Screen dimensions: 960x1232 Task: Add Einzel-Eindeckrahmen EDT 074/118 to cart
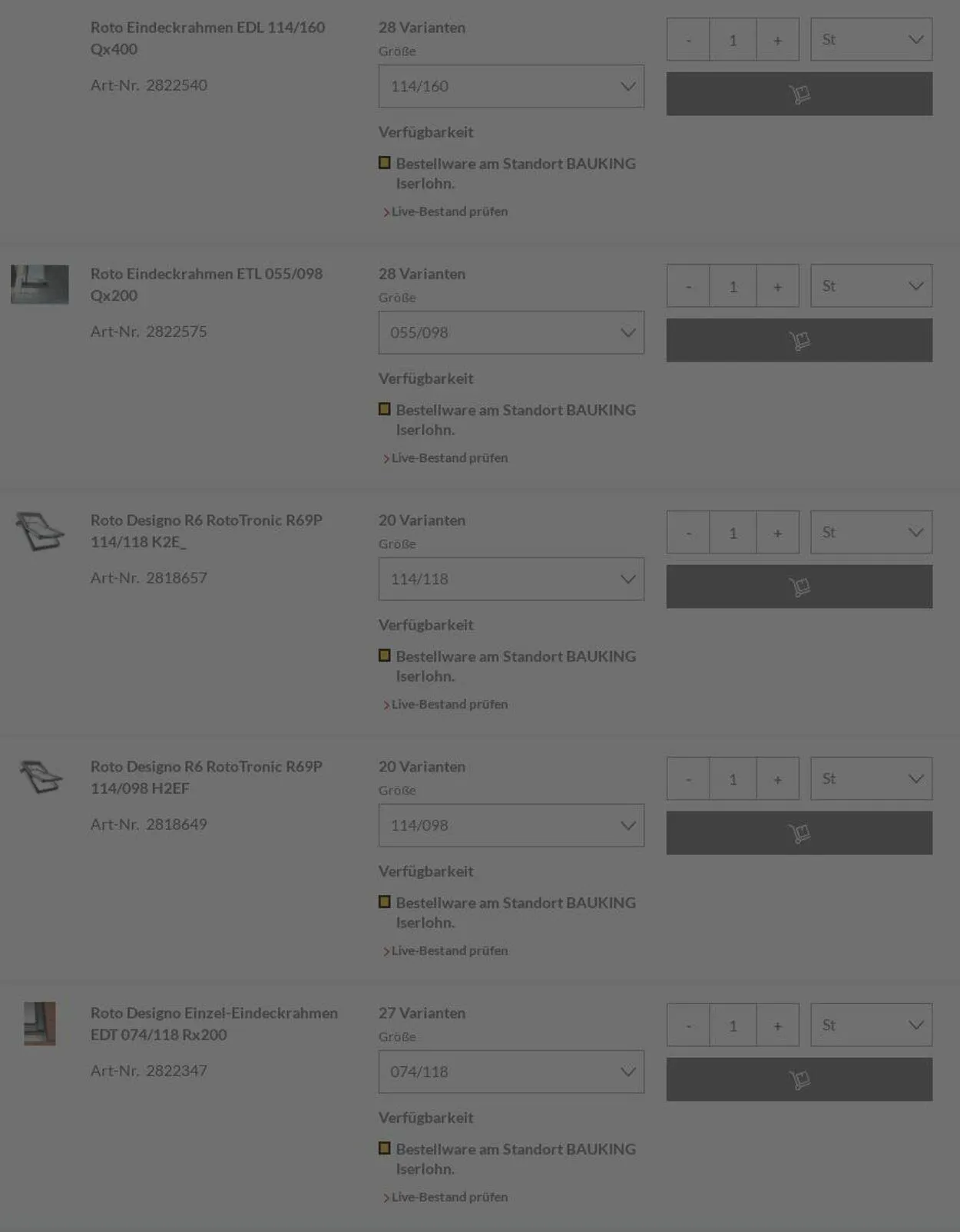[799, 1079]
